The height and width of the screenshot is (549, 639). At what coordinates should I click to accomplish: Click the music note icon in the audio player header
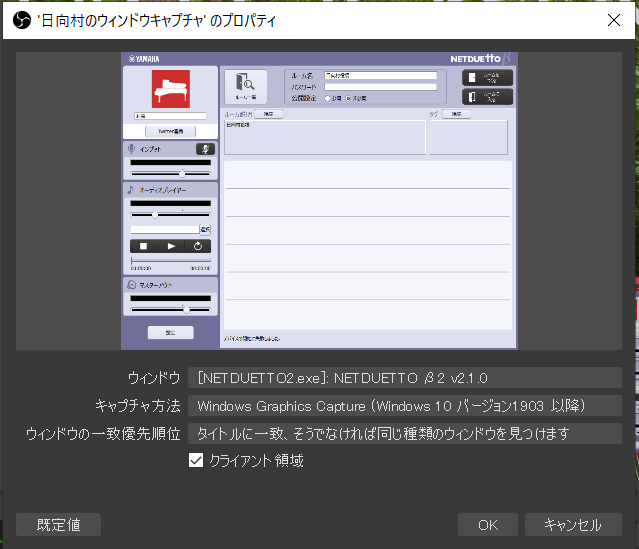tap(131, 190)
